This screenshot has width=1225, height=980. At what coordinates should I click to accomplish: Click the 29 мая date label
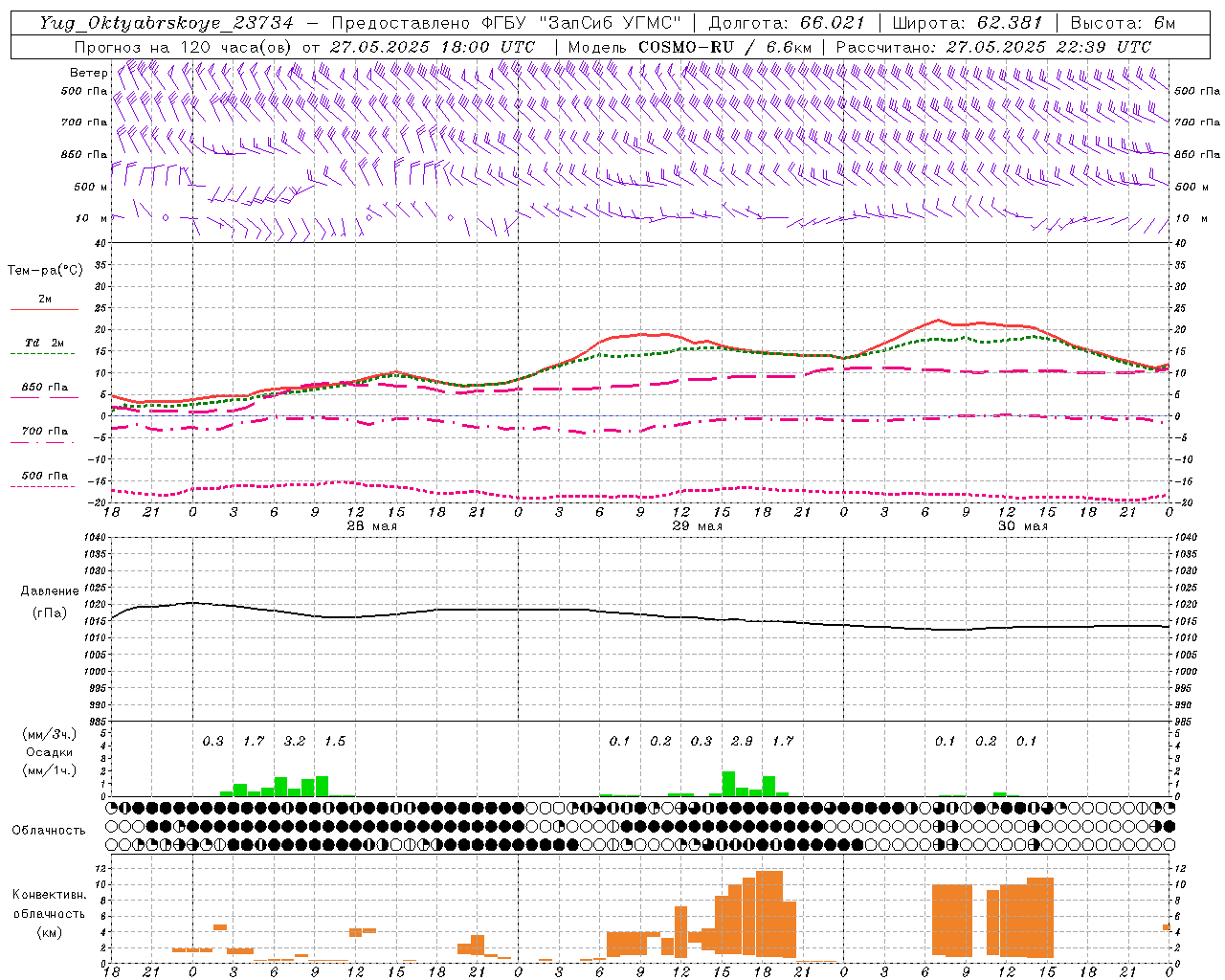click(x=697, y=526)
